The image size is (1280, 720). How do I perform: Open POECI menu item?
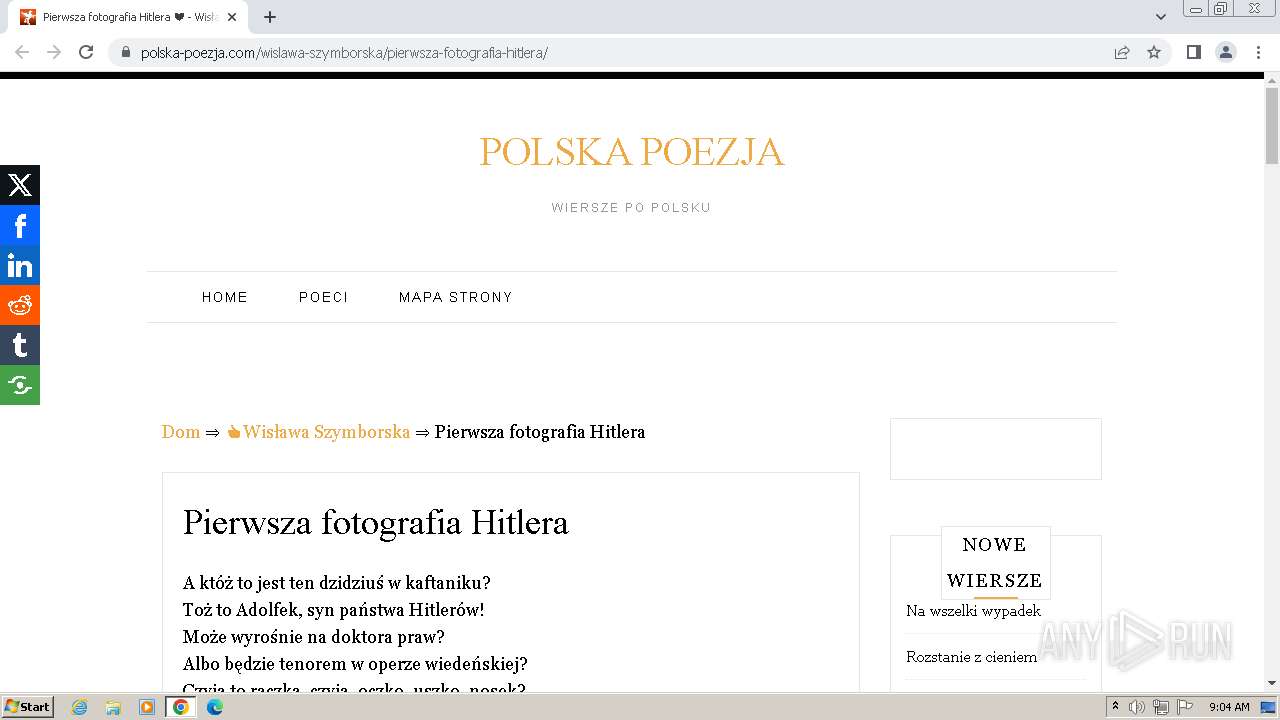point(324,297)
